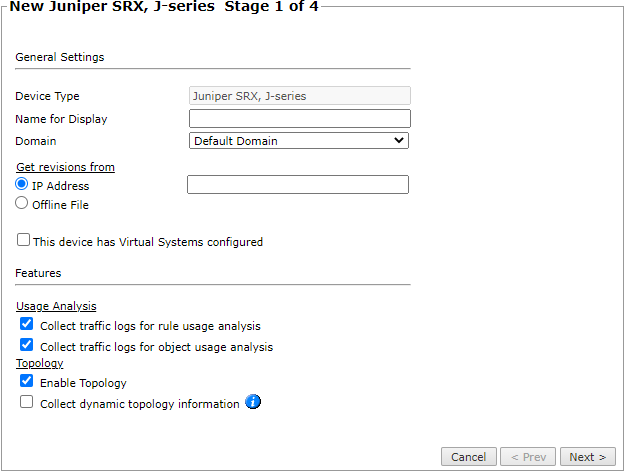Click the General Settings section header
The width and height of the screenshot is (625, 472).
click(x=60, y=57)
